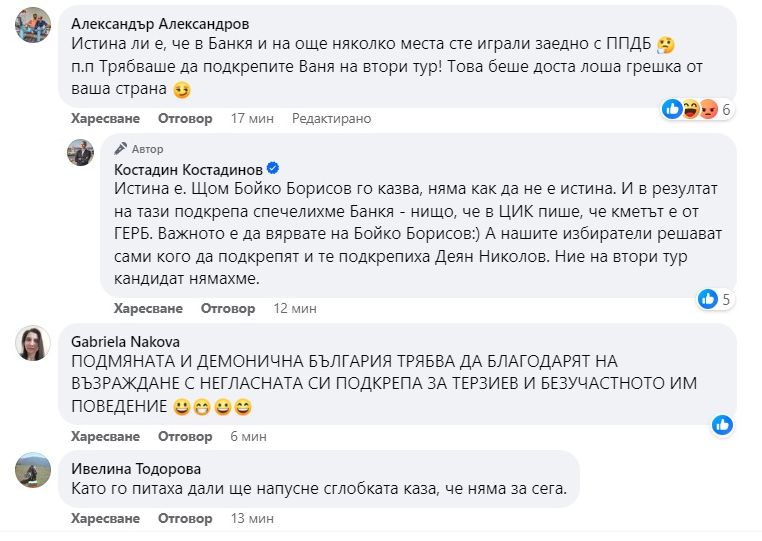Like Александър Александров's comment with Харесване
762x541 pixels.
[x=98, y=118]
